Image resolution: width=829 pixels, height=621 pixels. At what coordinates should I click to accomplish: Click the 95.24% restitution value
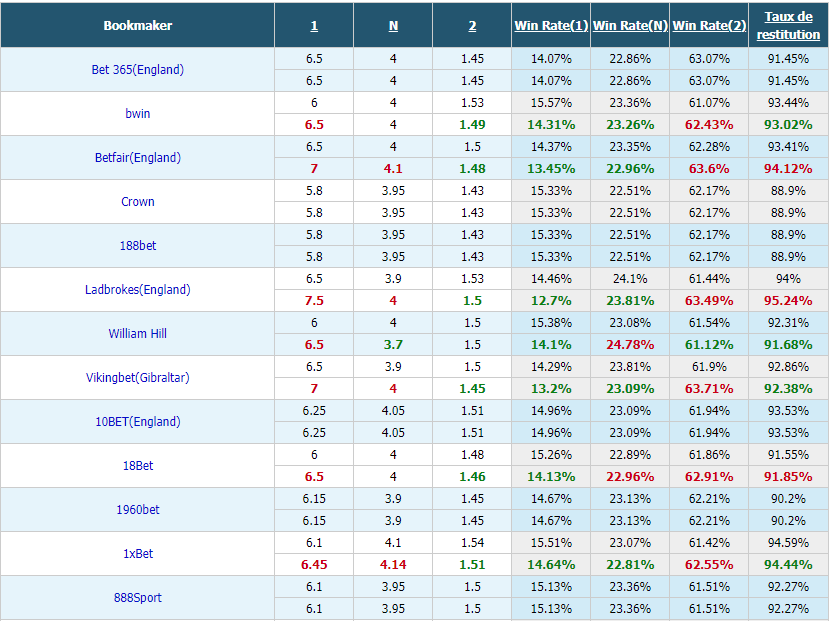point(788,301)
